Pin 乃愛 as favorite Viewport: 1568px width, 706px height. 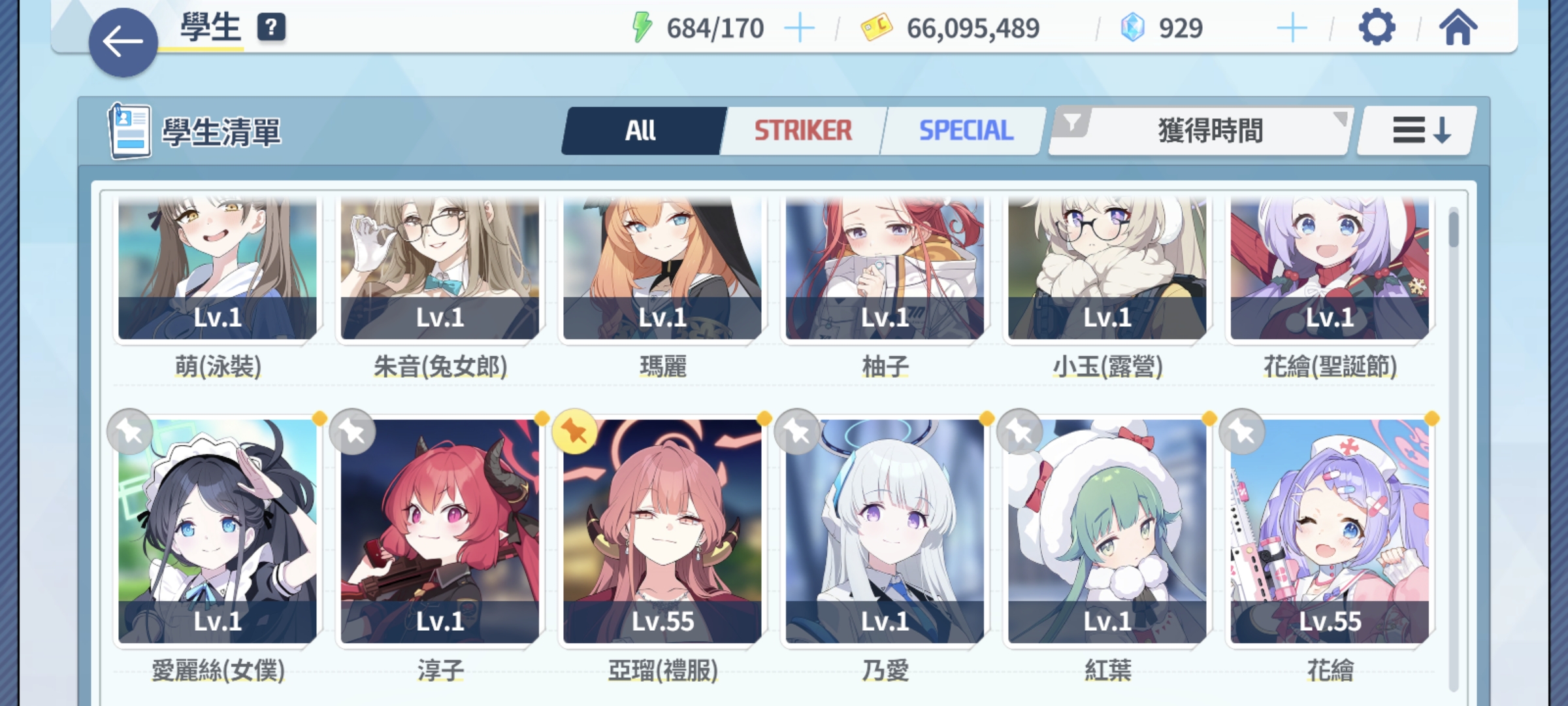(797, 431)
